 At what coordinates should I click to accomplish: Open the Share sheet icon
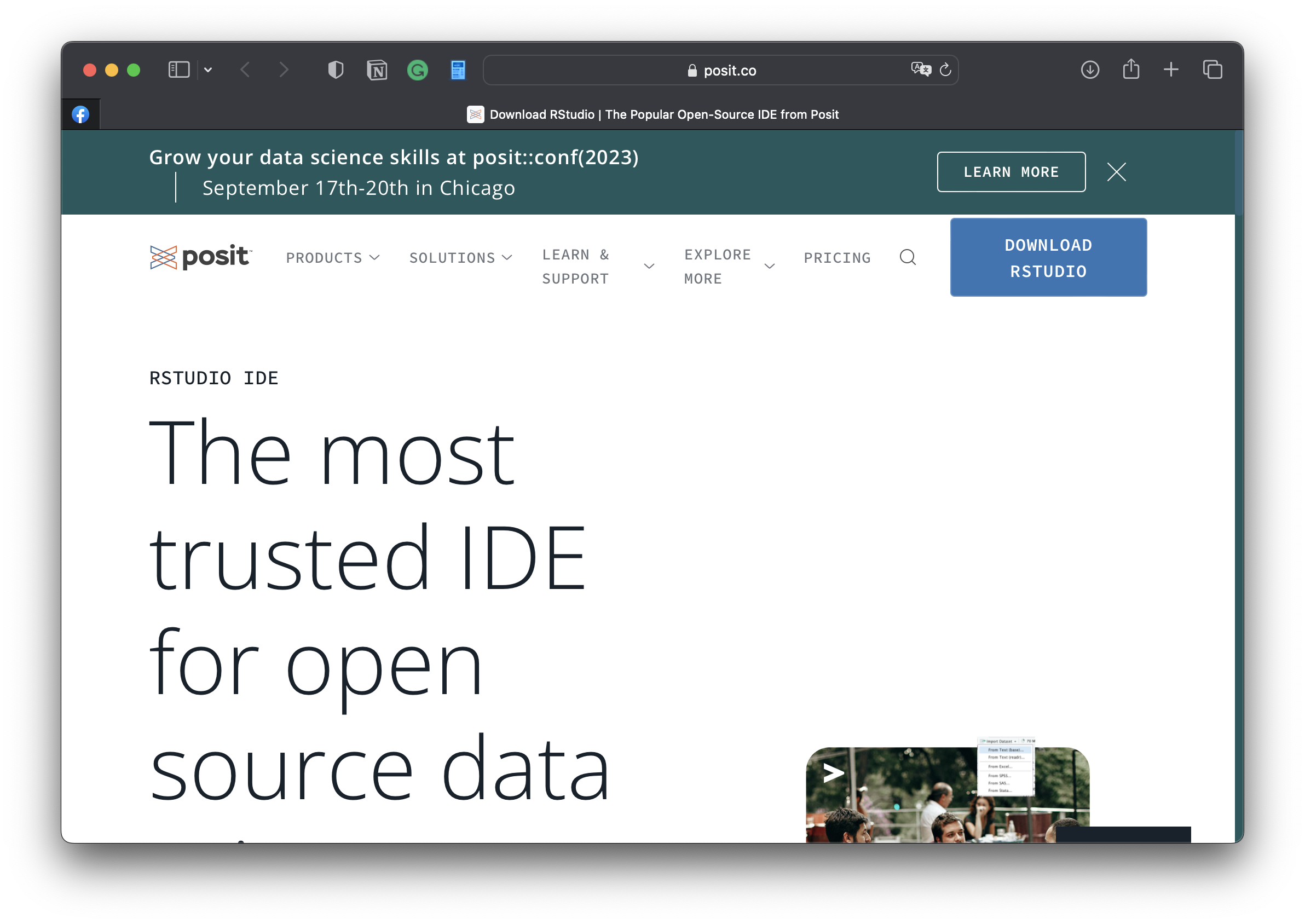[1130, 70]
